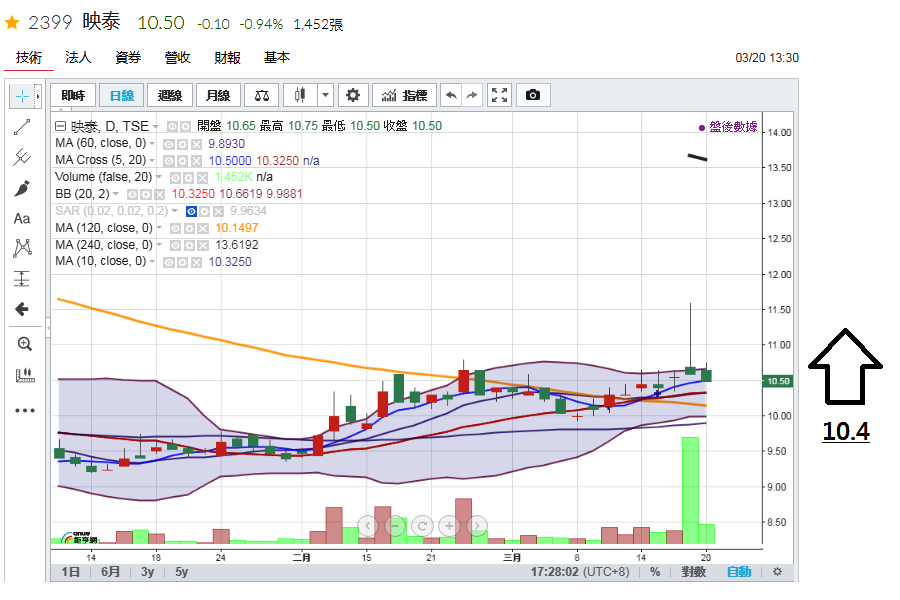Image resolution: width=900 pixels, height=600 pixels.
Task: Toggle 對數 logarithmic scale
Action: (693, 572)
